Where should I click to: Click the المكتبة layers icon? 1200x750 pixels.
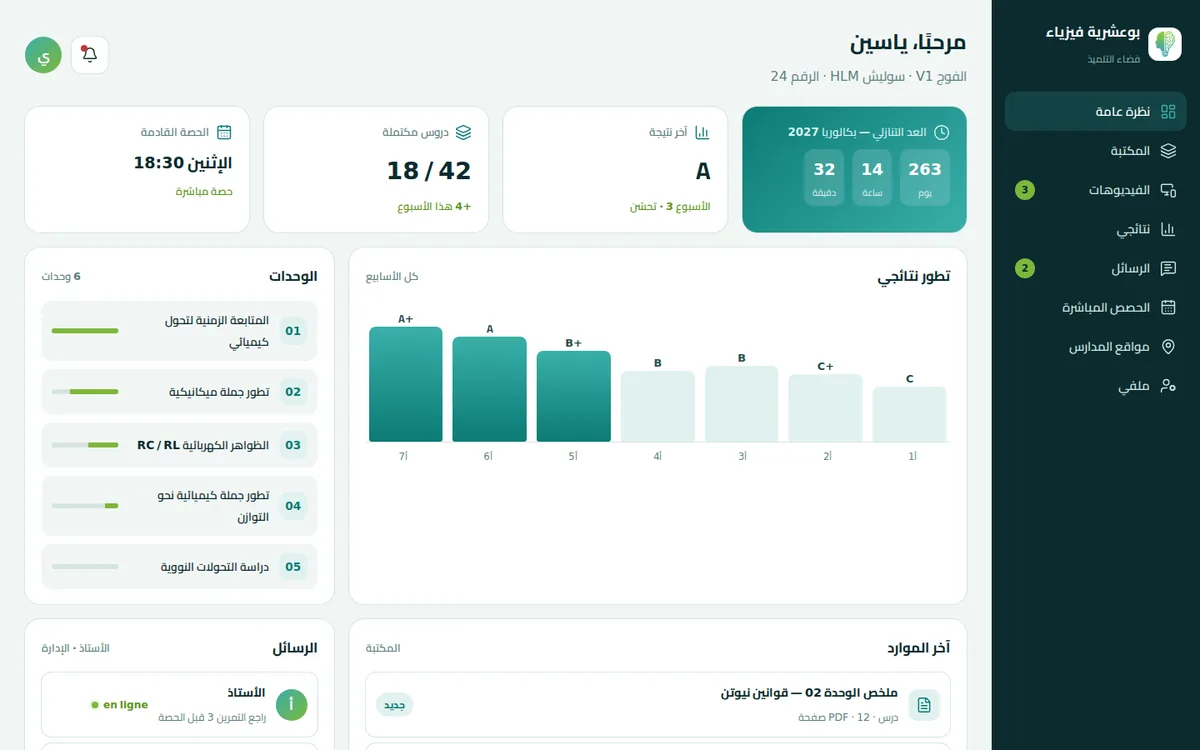coord(1168,151)
